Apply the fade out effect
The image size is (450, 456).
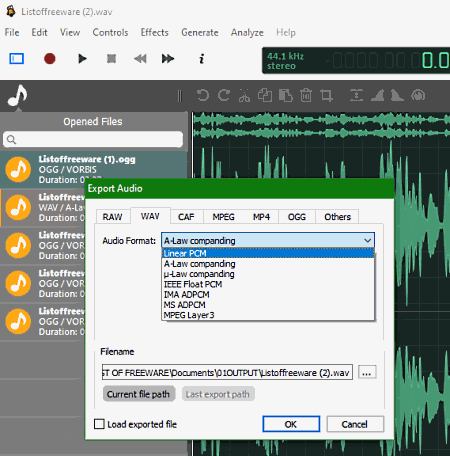[x=397, y=96]
